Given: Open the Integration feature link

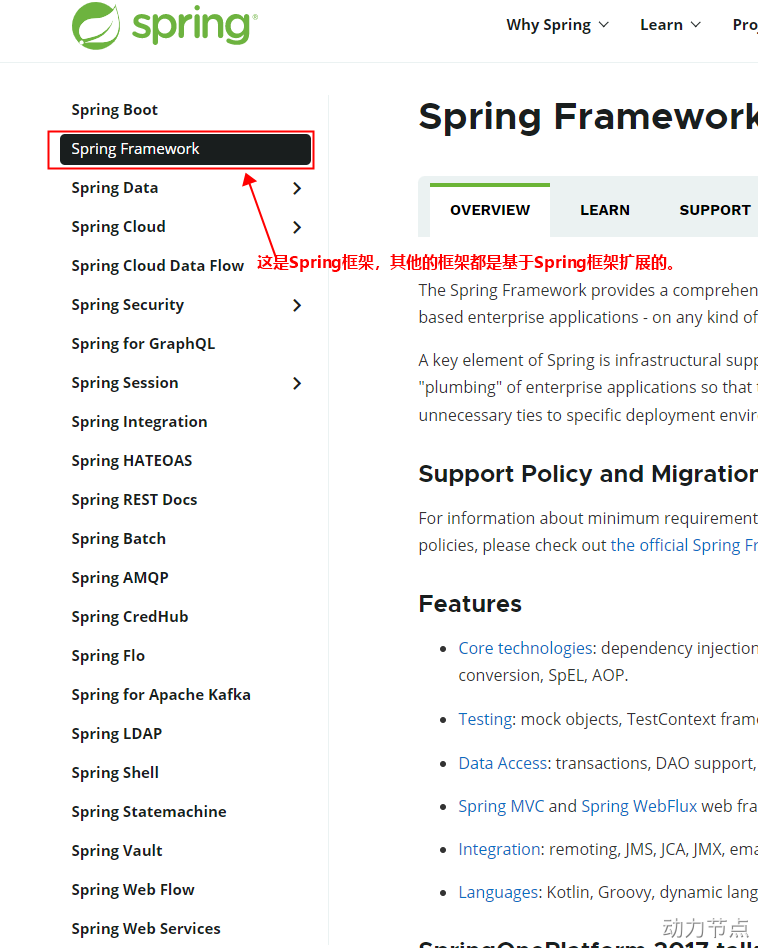Looking at the screenshot, I should point(499,849).
